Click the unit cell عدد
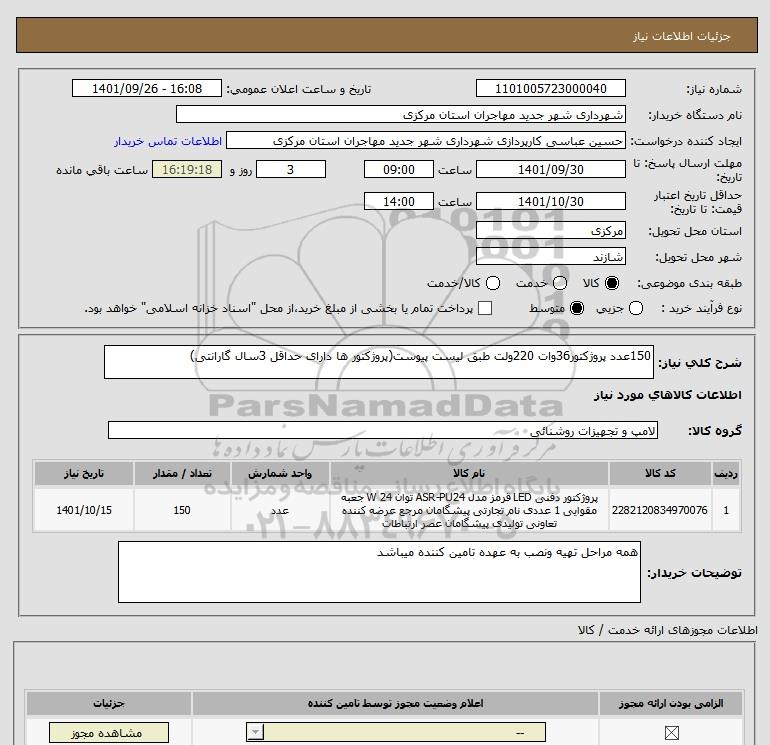 [280, 510]
